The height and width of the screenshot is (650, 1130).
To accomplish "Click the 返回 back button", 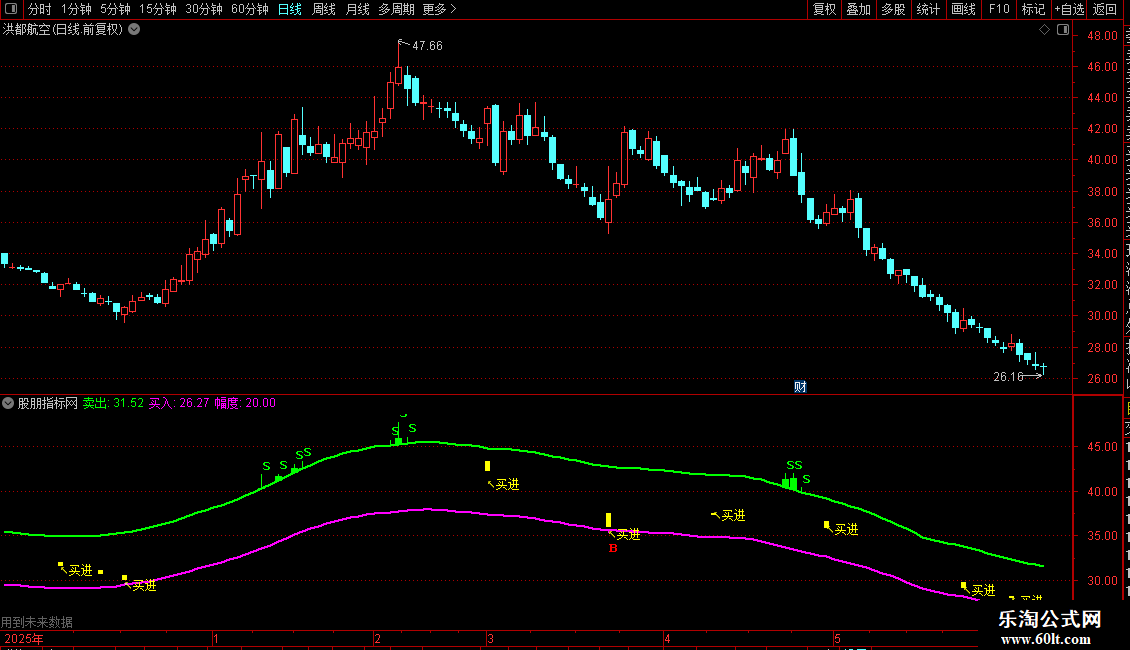I will pos(1105,9).
